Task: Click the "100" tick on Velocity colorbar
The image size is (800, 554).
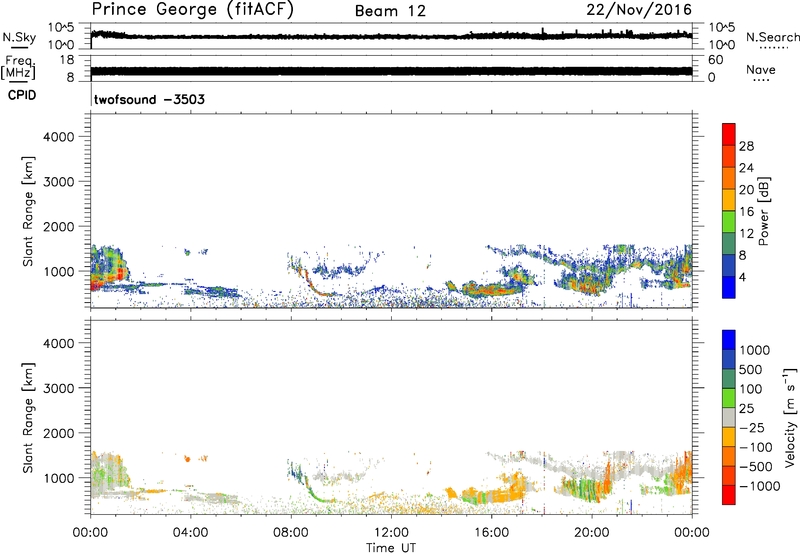Action: 751,389
